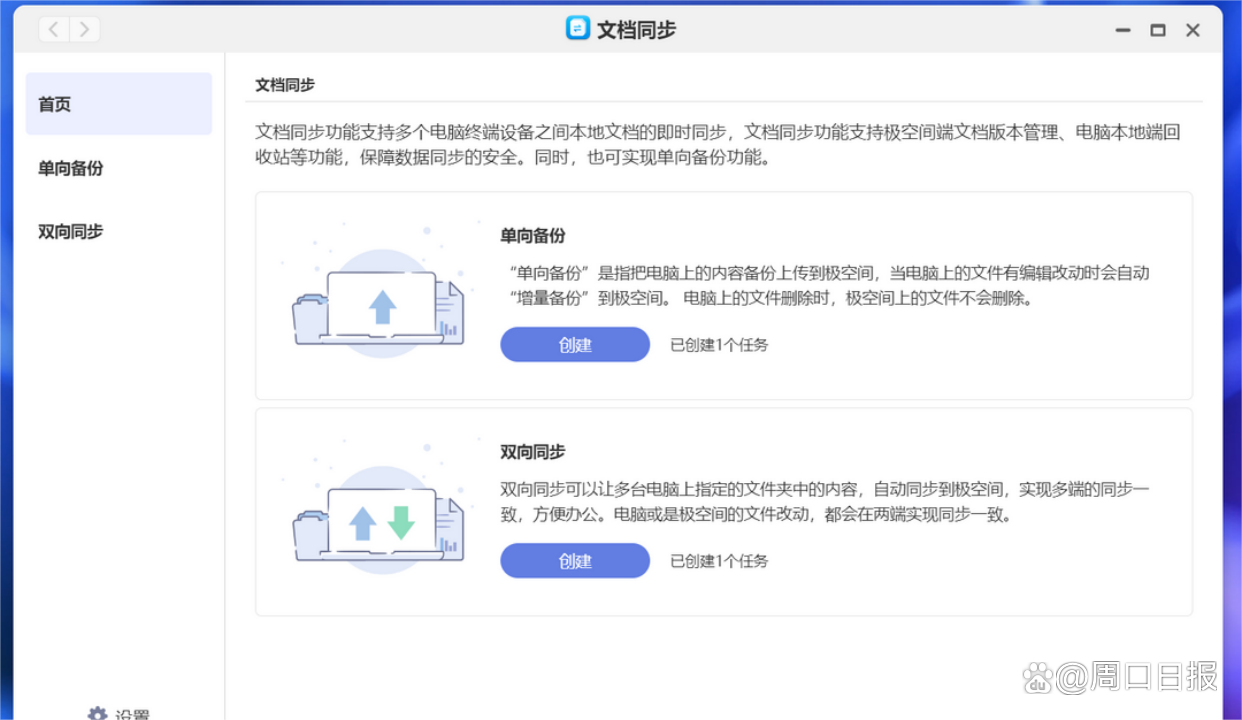This screenshot has height=720, width=1242.
Task: Create a new one-way backup task
Action: point(575,344)
